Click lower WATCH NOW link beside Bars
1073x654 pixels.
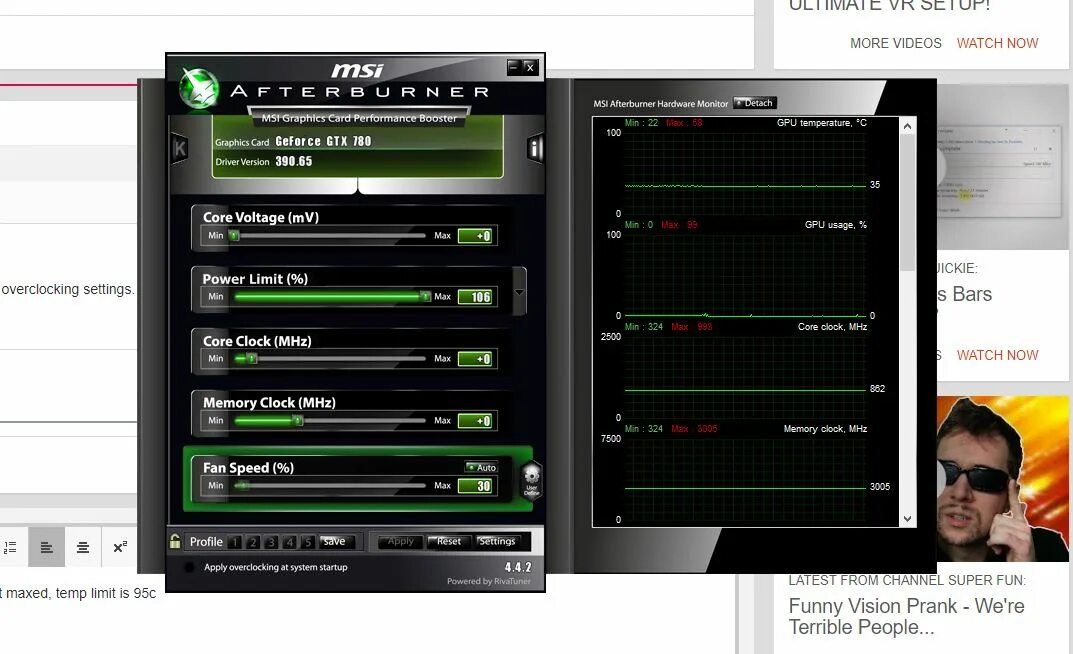pos(997,355)
